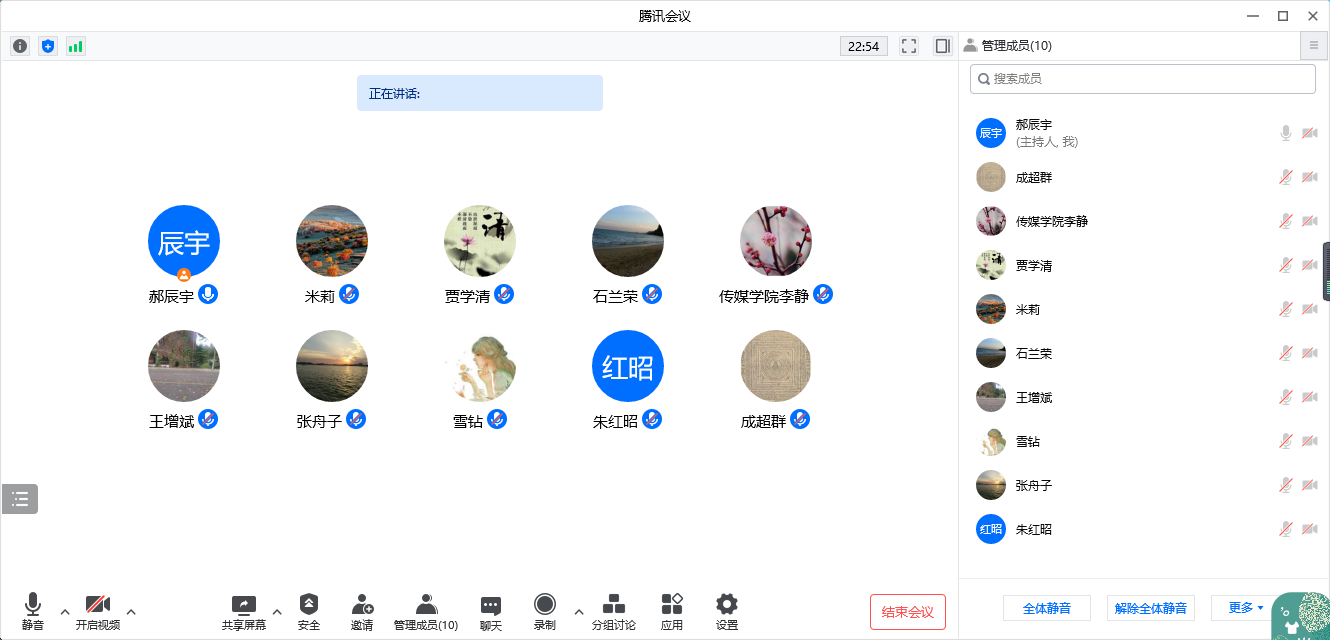The width and height of the screenshot is (1330, 640).
Task: Toggle the microphone mute (静音) button
Action: coord(33,612)
